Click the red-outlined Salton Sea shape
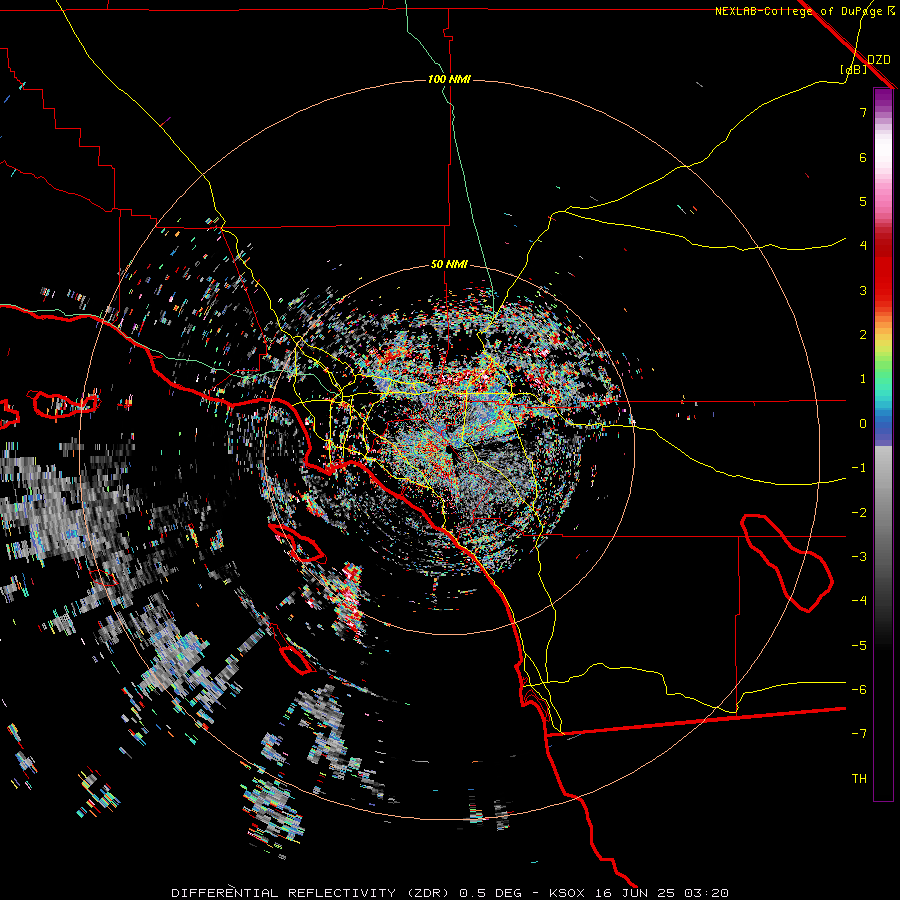The image size is (900, 900). (786, 563)
